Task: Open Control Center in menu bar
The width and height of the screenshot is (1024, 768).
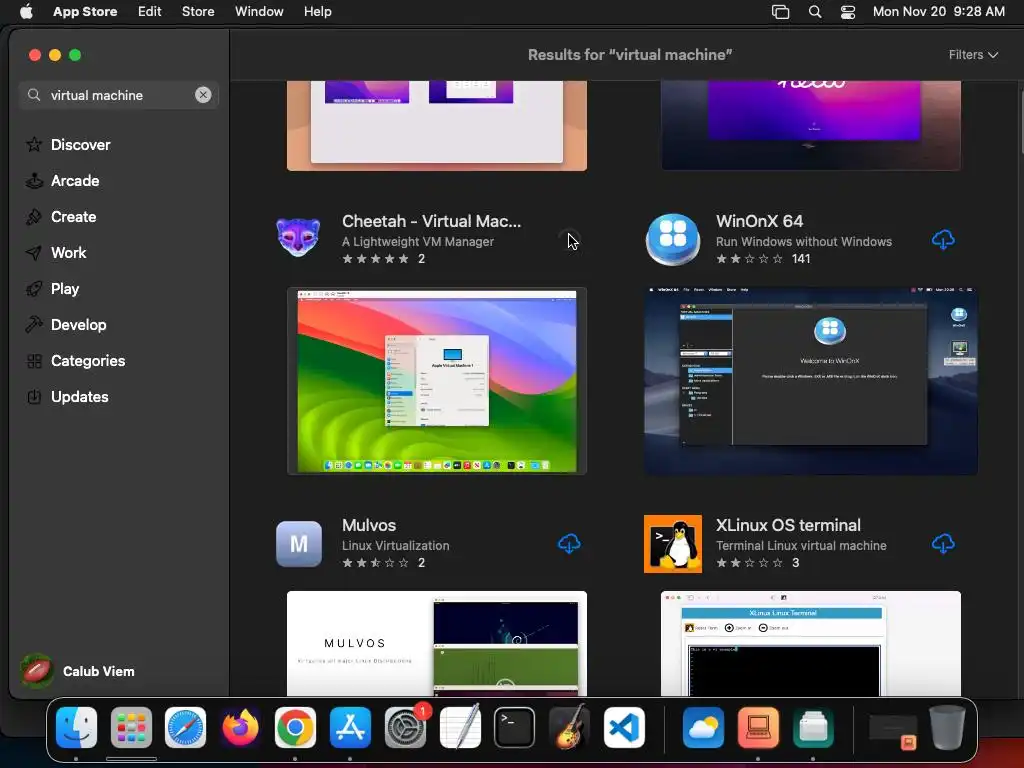Action: tap(848, 12)
